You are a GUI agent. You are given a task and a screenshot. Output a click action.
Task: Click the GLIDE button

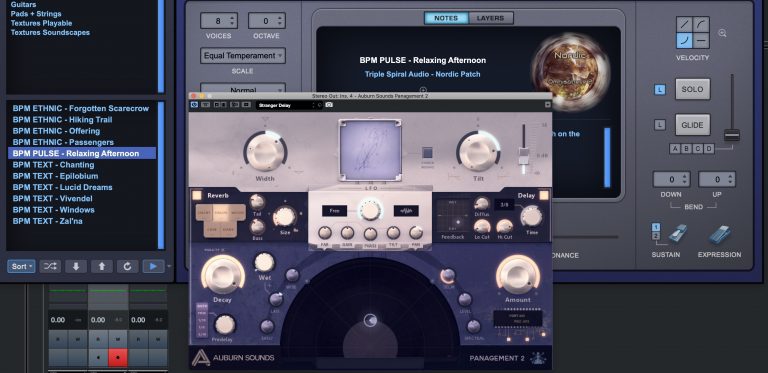[693, 125]
